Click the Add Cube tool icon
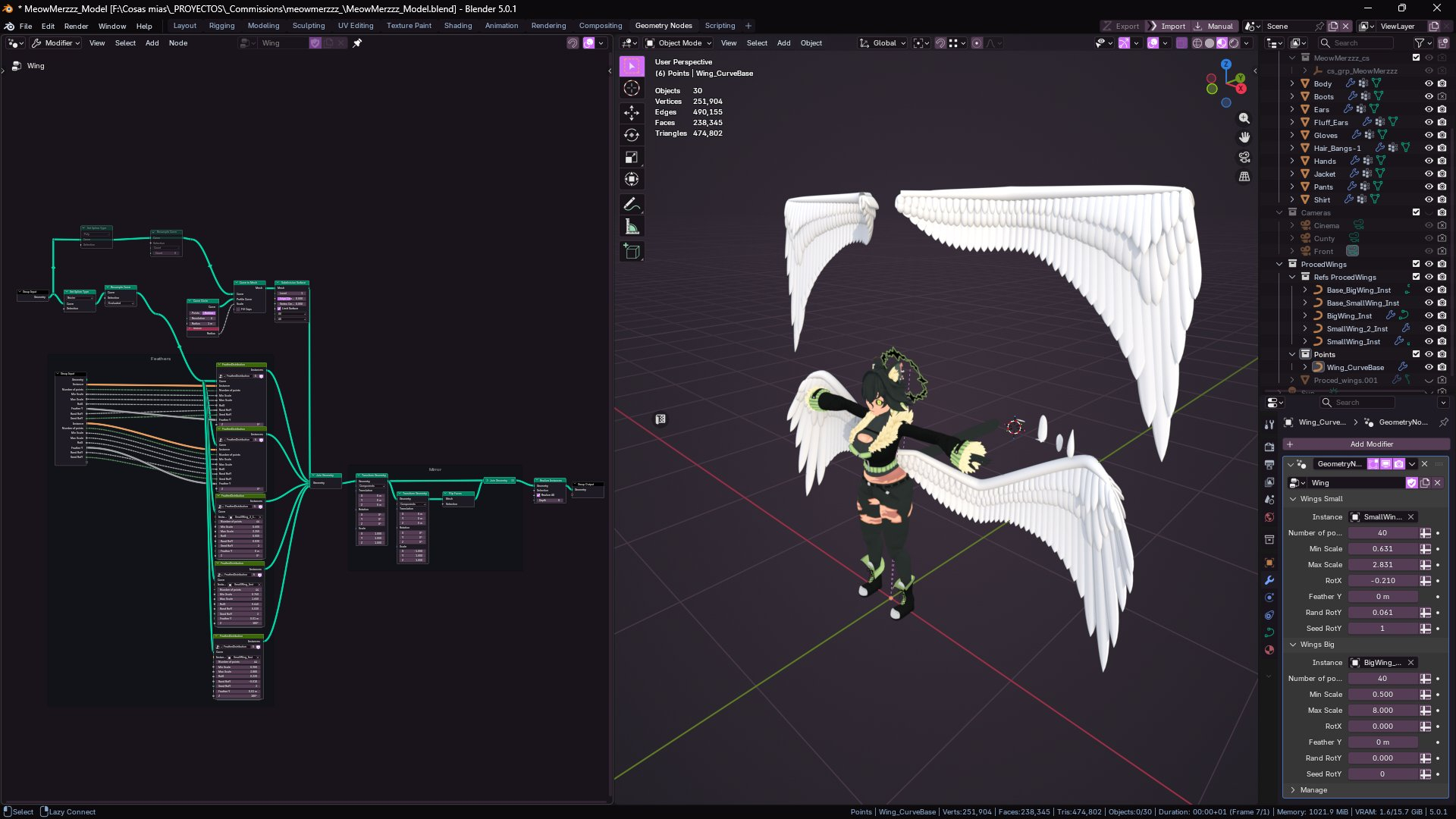1456x819 pixels. pos(631,251)
